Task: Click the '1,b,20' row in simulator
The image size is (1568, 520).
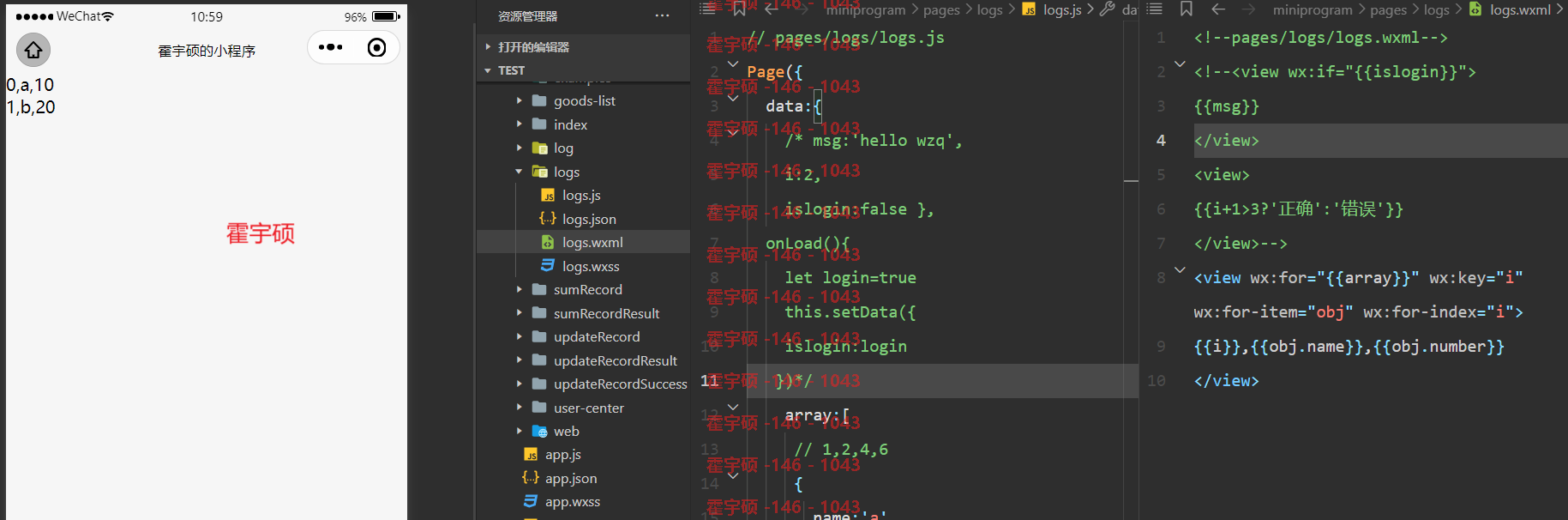Action: 31,107
